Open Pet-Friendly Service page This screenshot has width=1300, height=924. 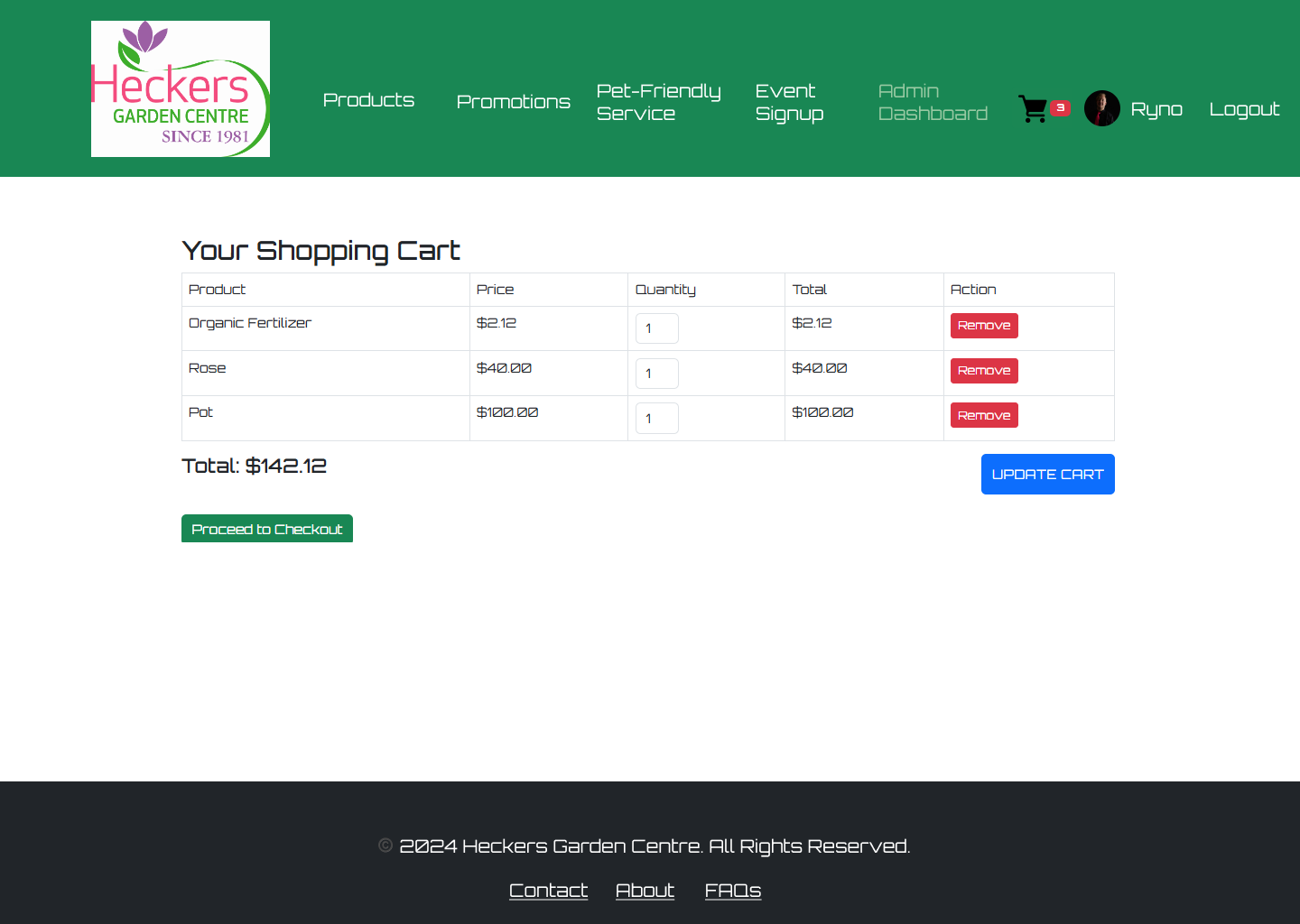[x=658, y=102]
